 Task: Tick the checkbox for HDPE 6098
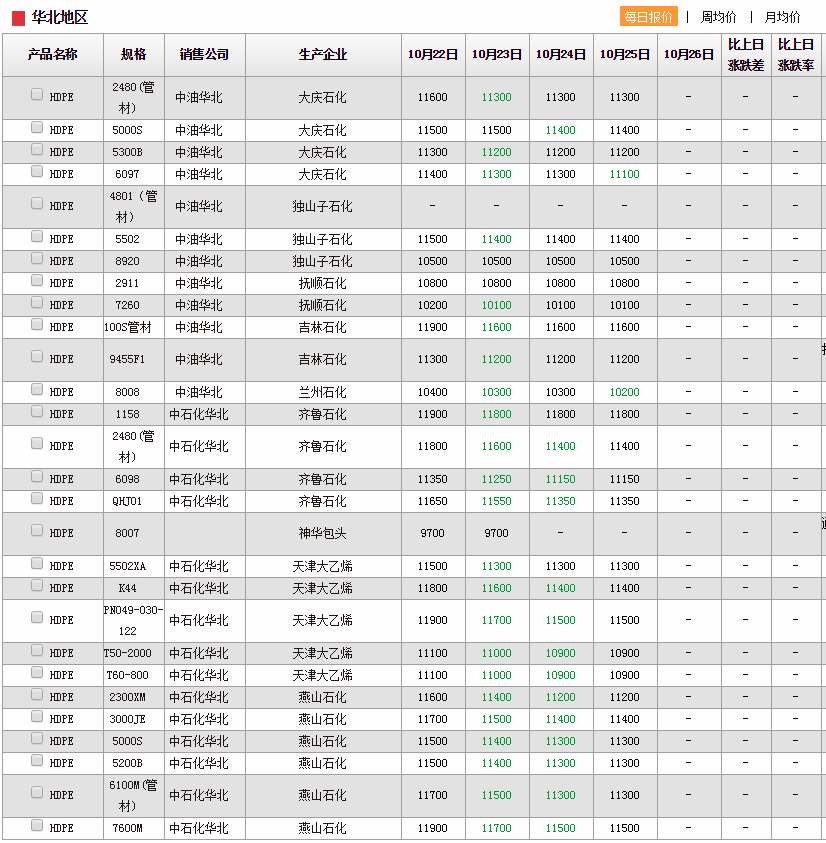pos(37,476)
